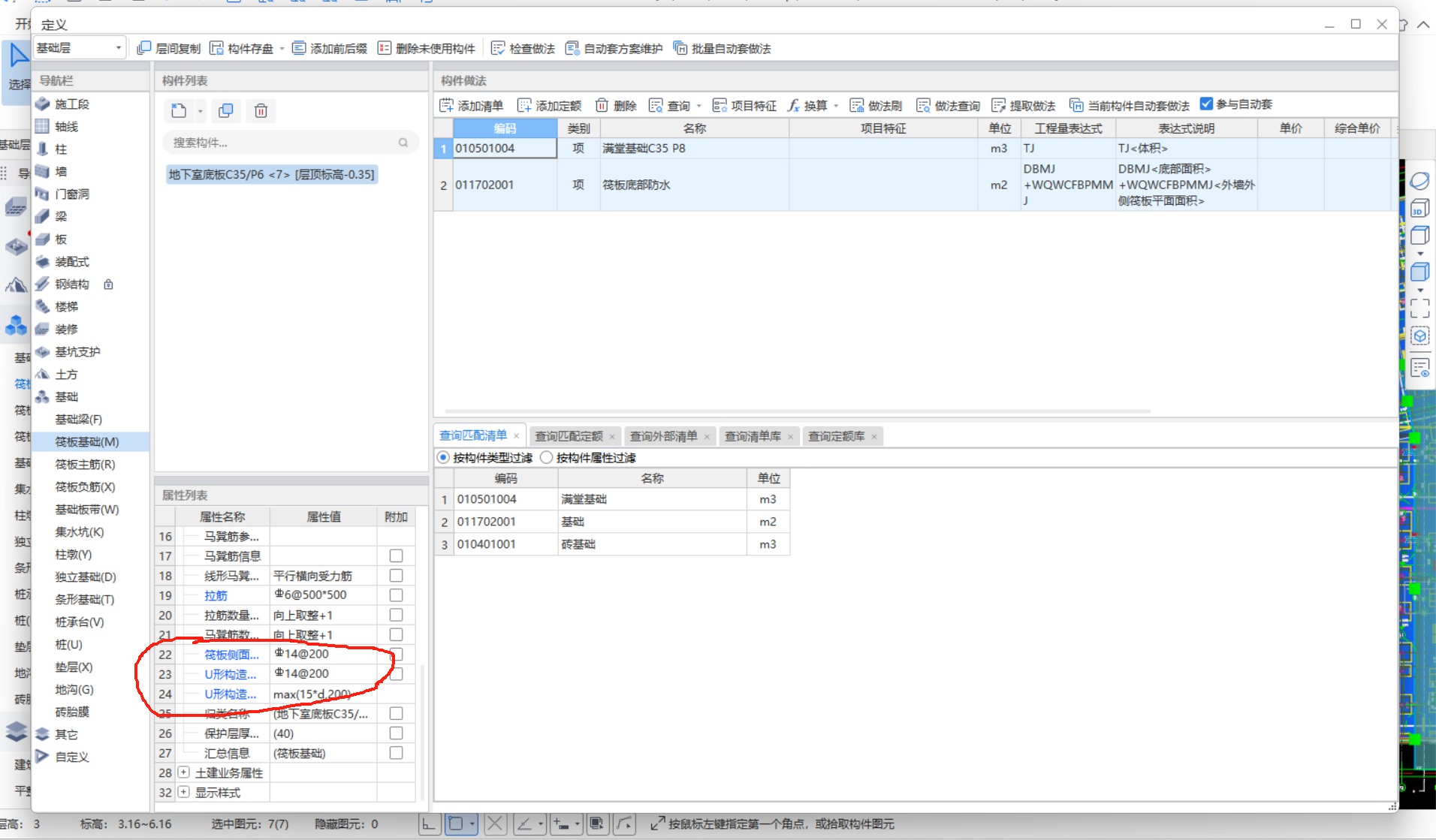Select 筏板基础(M) in navigation

pyautogui.click(x=87, y=441)
